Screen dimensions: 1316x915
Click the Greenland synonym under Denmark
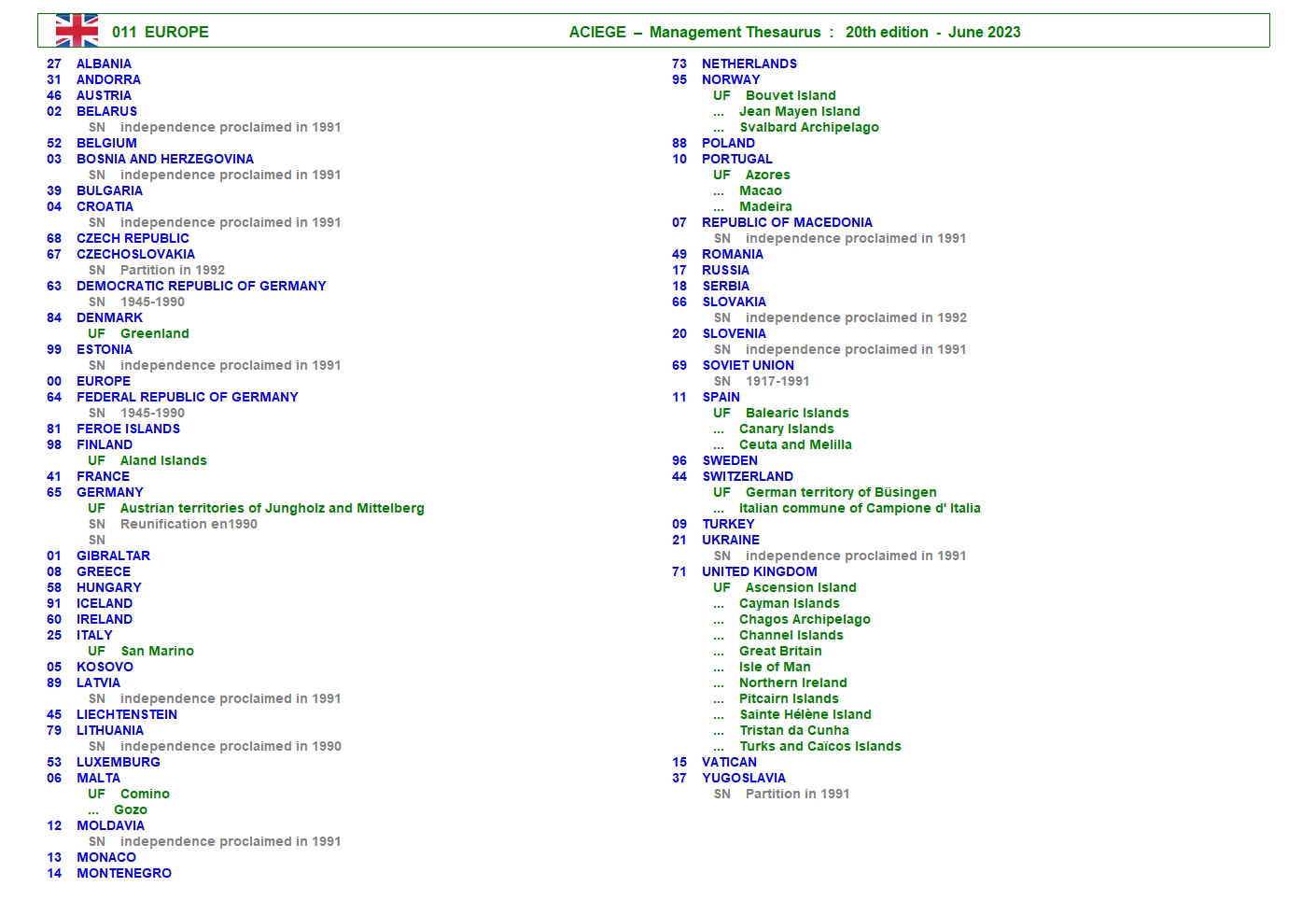click(x=154, y=333)
